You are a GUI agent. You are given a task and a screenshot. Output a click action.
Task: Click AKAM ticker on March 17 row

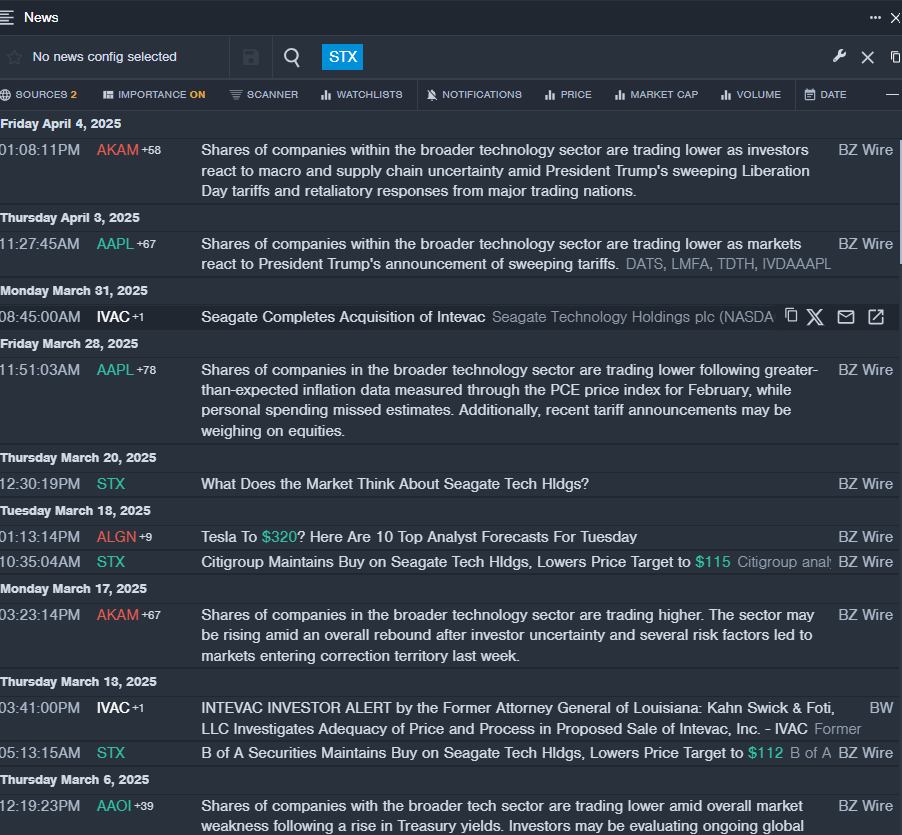pyautogui.click(x=117, y=615)
